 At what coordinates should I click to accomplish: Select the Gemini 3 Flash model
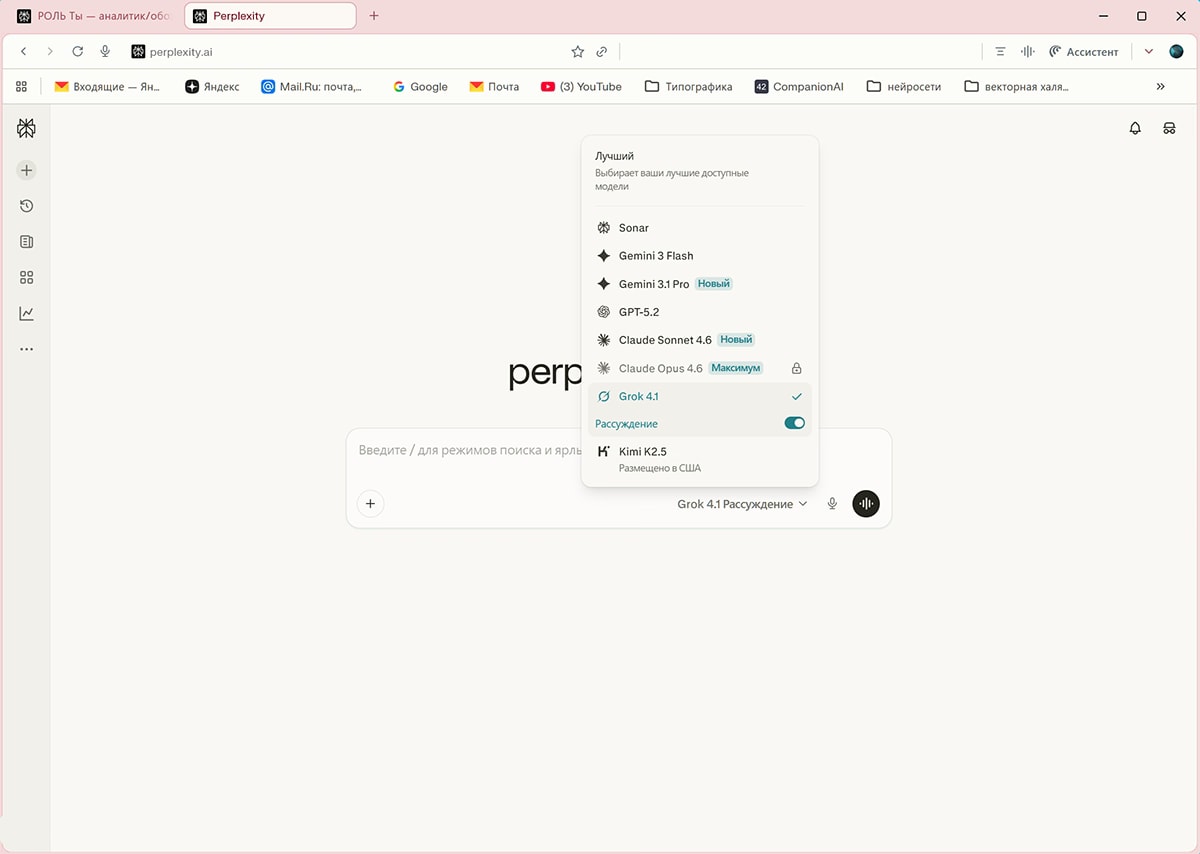pyautogui.click(x=700, y=256)
